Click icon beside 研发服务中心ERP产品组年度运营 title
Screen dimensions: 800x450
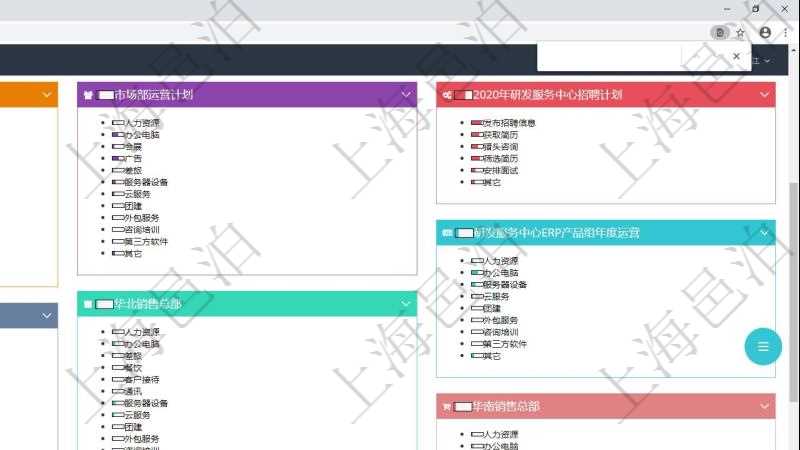point(446,233)
